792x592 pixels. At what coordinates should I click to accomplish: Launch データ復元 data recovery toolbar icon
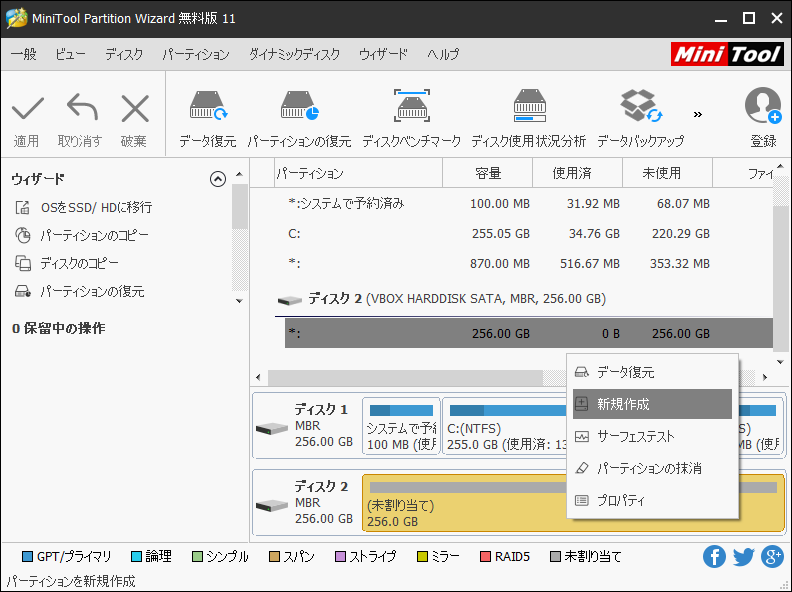(x=208, y=106)
